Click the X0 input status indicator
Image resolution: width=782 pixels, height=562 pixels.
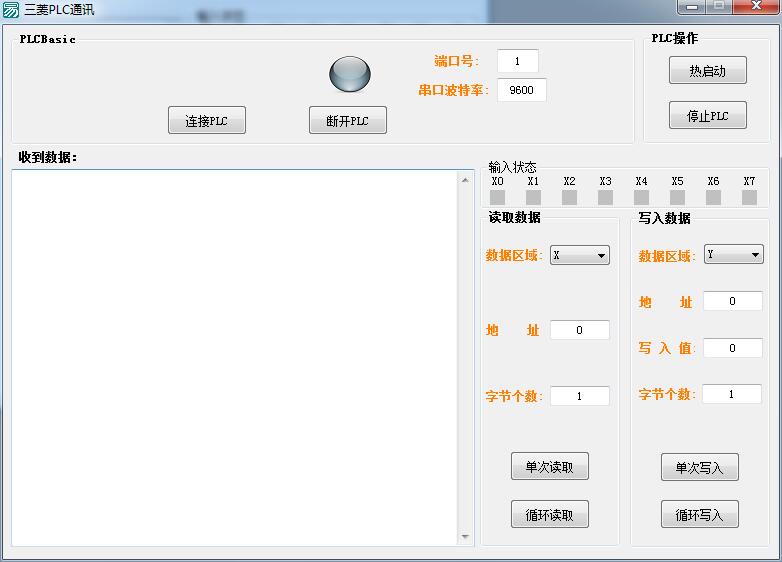pyautogui.click(x=497, y=197)
